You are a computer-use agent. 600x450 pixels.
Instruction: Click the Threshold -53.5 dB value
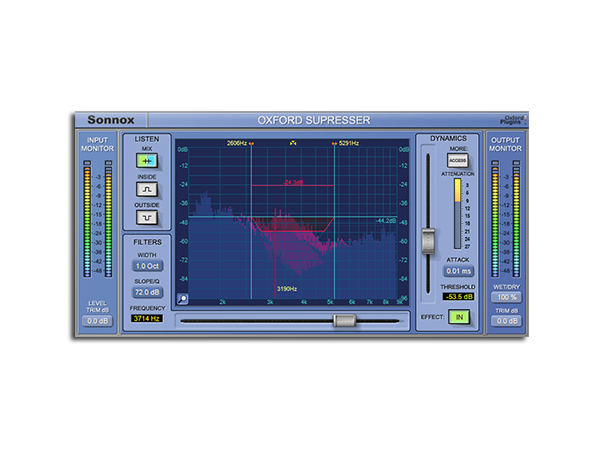pos(458,297)
